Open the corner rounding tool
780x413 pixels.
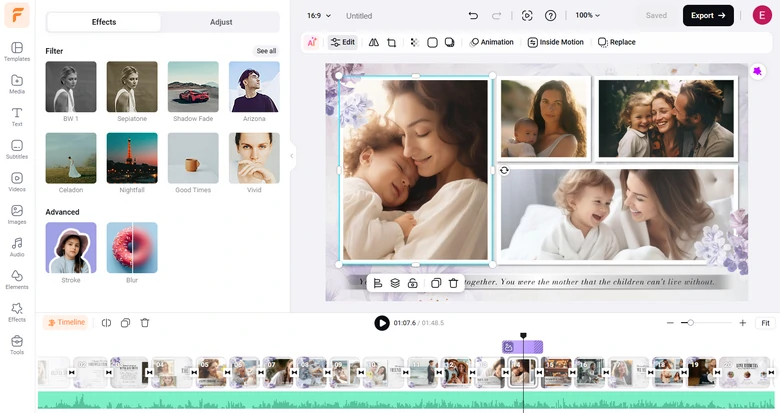click(432, 42)
